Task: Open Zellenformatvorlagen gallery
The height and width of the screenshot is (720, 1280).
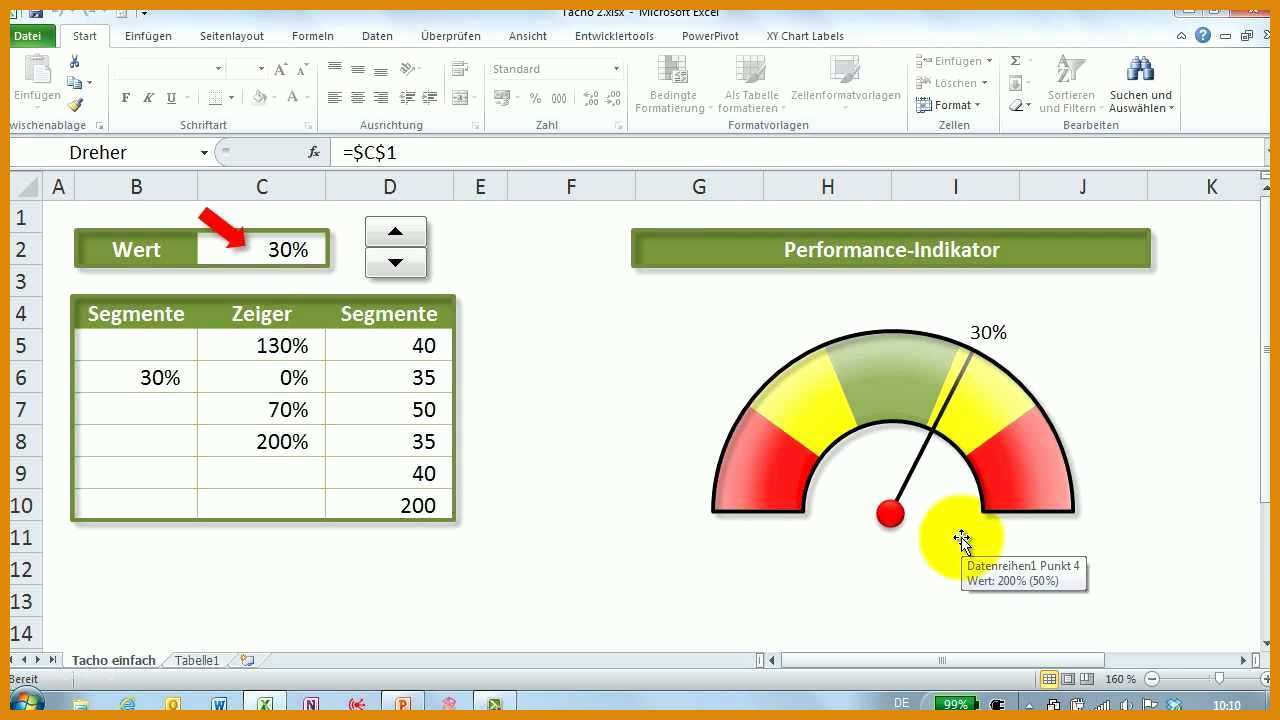Action: point(846,84)
